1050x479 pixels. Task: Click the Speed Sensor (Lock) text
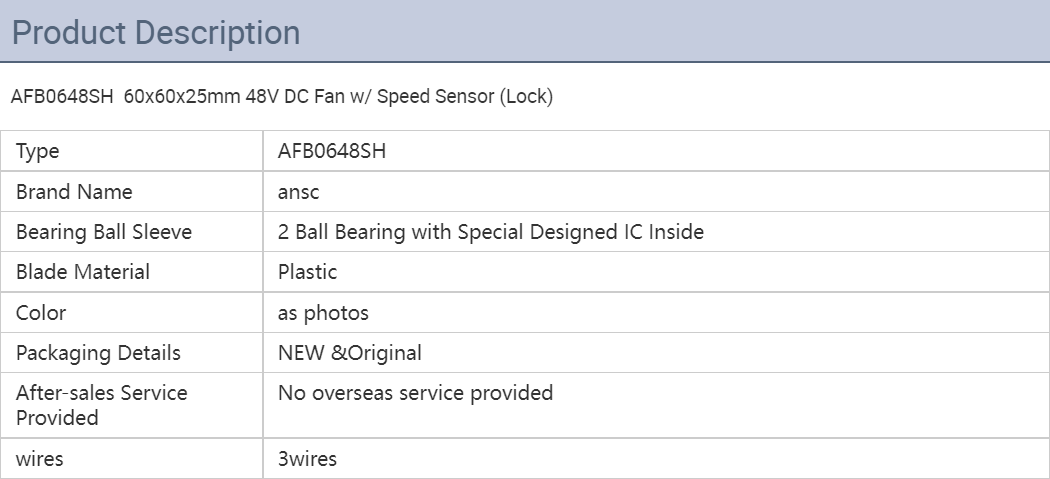(465, 96)
